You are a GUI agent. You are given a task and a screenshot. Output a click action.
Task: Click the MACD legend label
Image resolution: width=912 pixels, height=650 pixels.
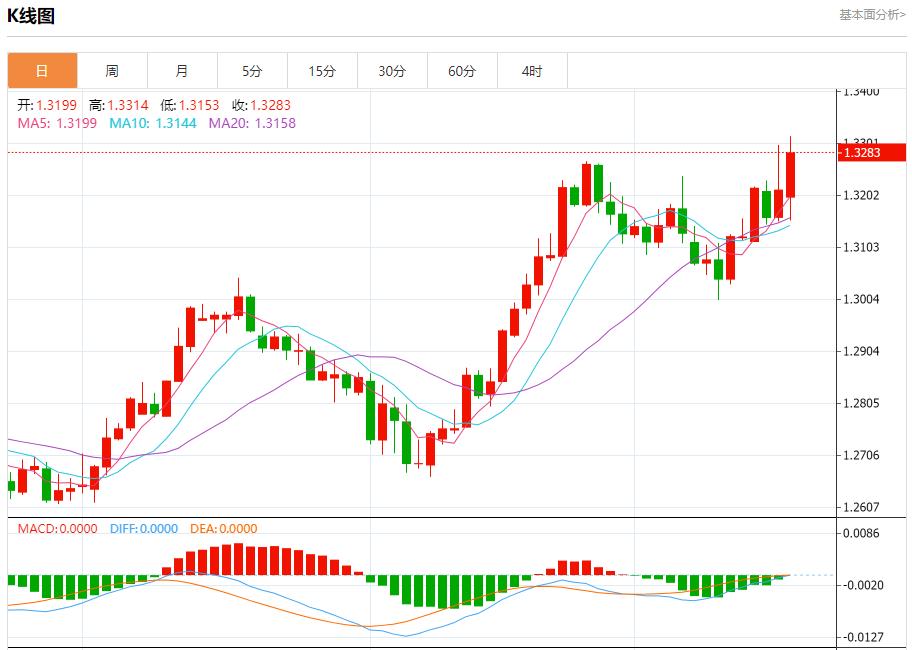tap(58, 529)
